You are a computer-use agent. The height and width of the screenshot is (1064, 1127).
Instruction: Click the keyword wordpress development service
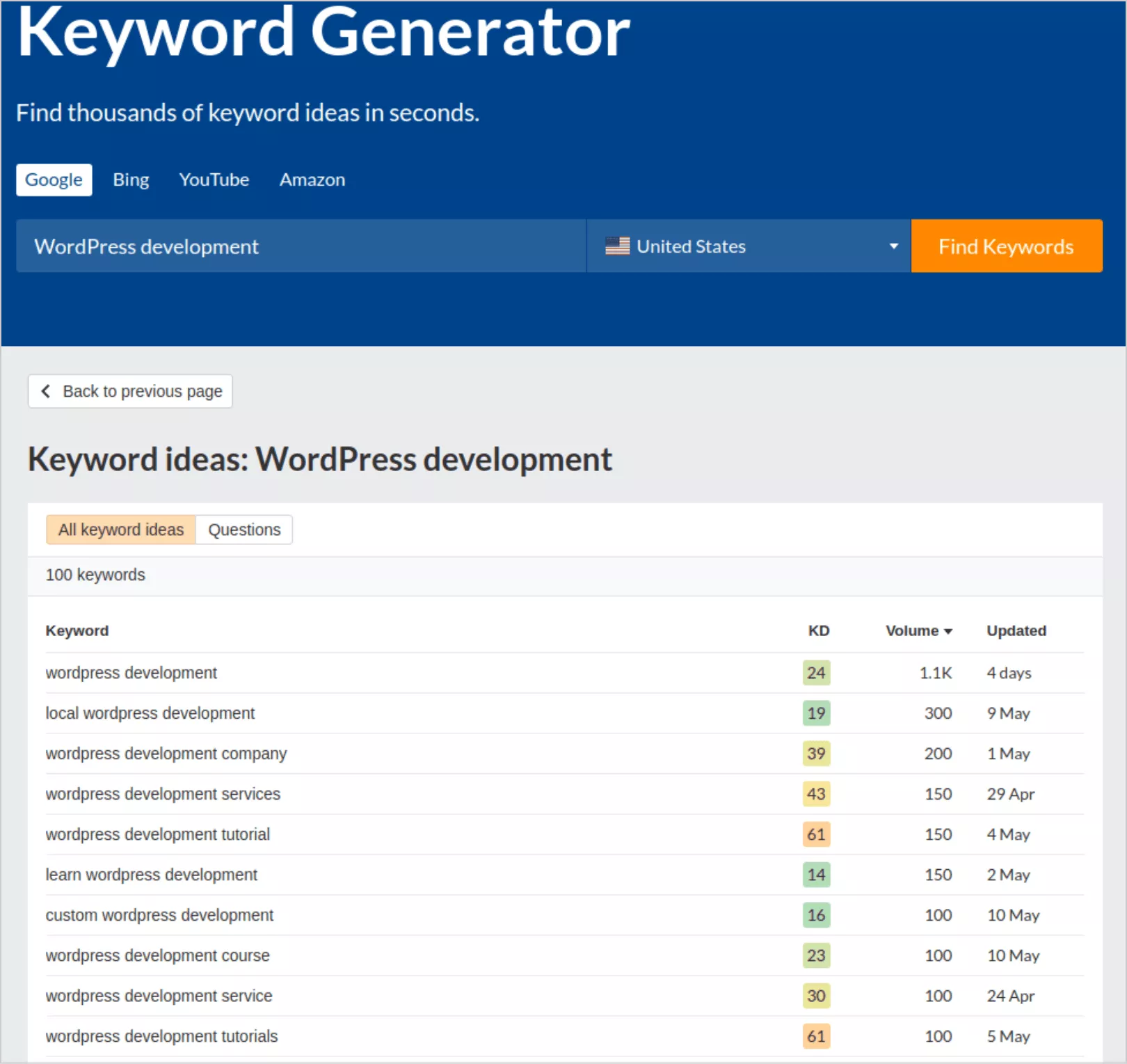159,996
